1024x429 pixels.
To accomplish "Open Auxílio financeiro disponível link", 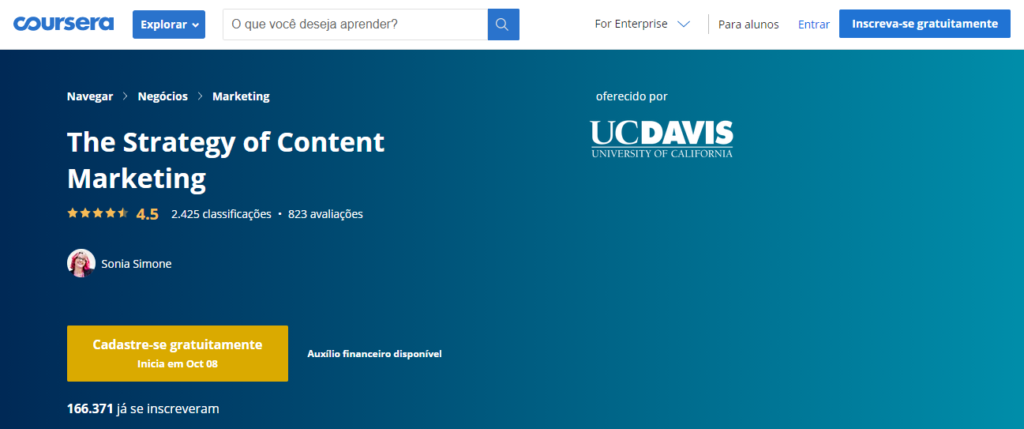I will pyautogui.click(x=375, y=354).
